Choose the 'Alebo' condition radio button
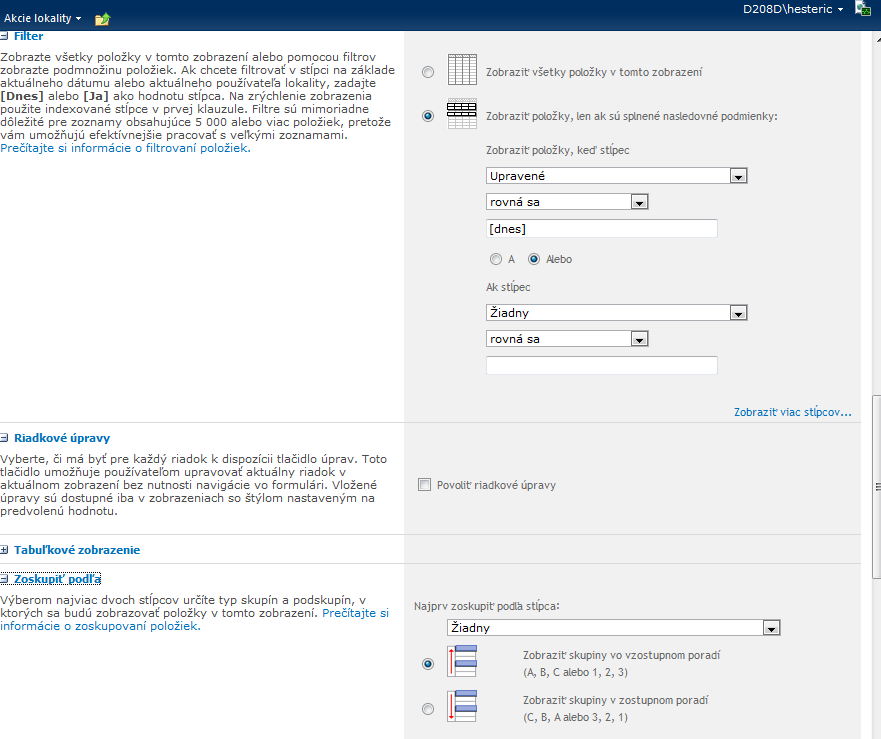The image size is (881, 739). (534, 259)
